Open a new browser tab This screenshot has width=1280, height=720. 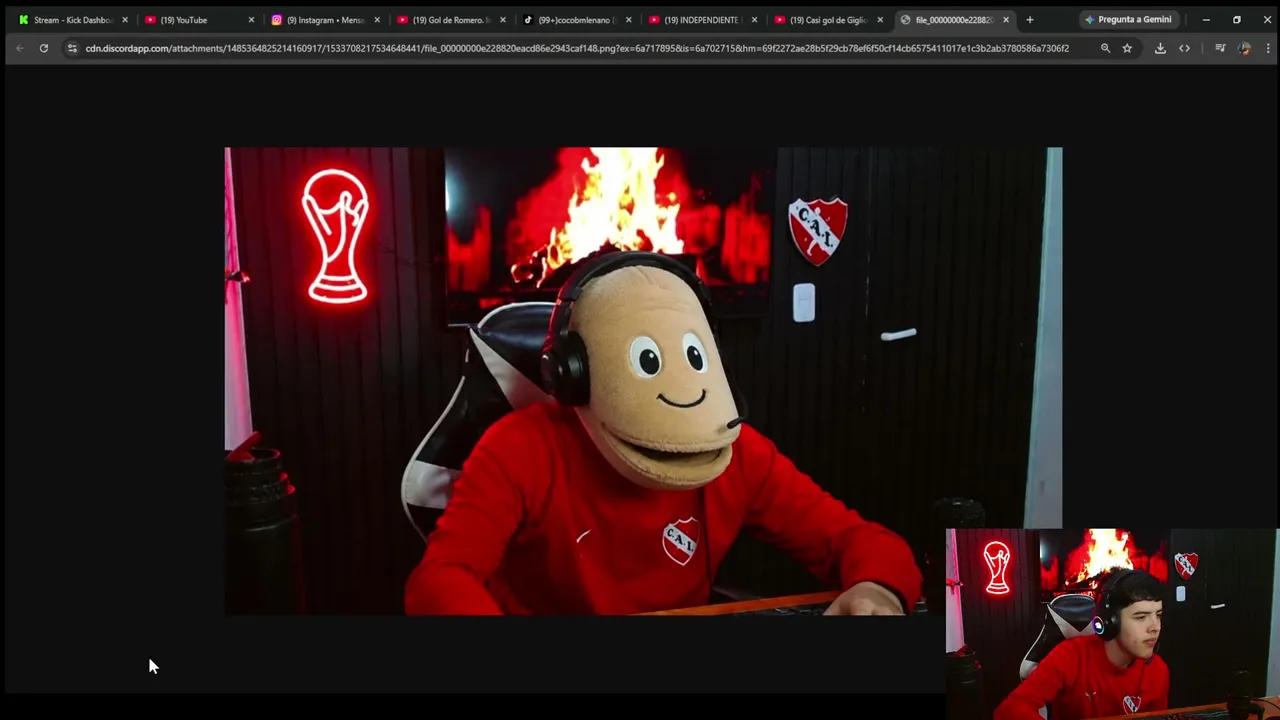pos(1030,20)
